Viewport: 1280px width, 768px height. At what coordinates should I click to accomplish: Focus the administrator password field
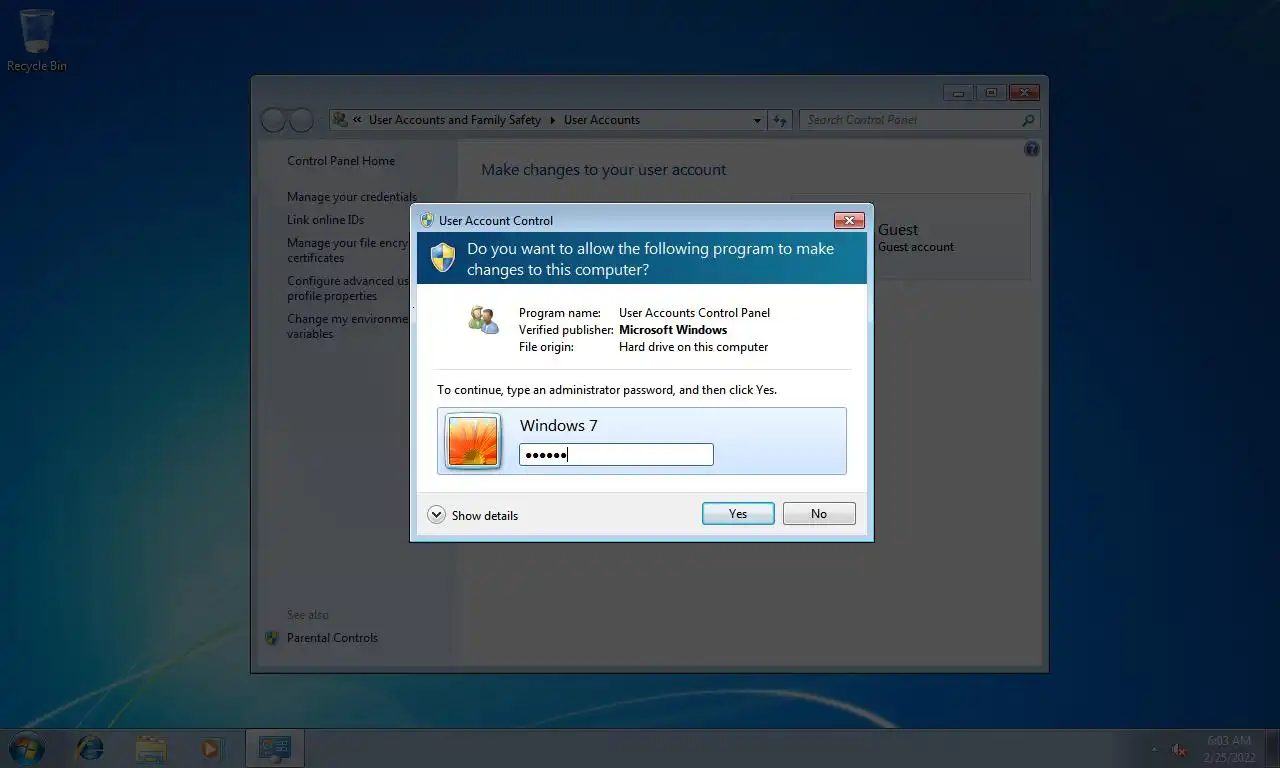[x=616, y=455]
